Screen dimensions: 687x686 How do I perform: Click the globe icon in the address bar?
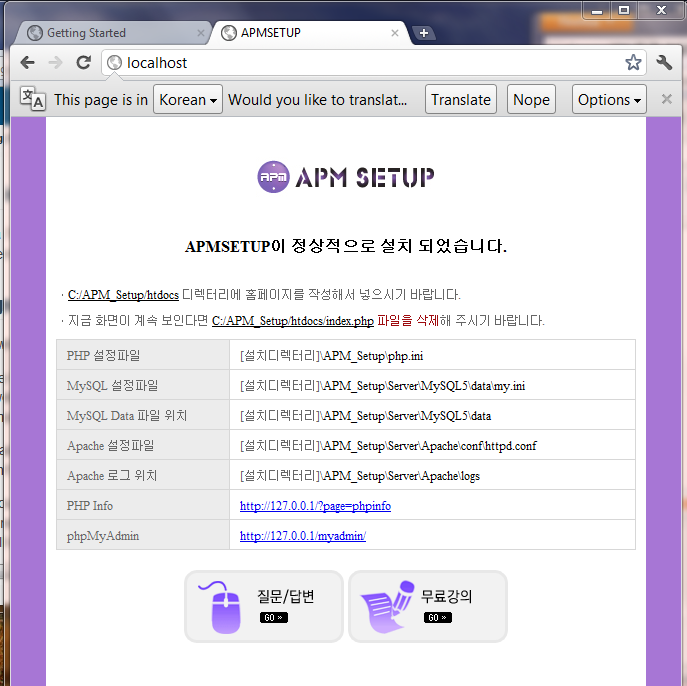point(114,63)
